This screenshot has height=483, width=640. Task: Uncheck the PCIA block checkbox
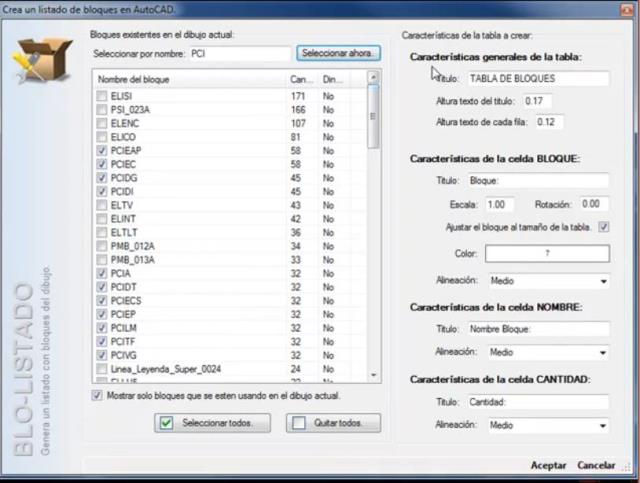pyautogui.click(x=102, y=274)
